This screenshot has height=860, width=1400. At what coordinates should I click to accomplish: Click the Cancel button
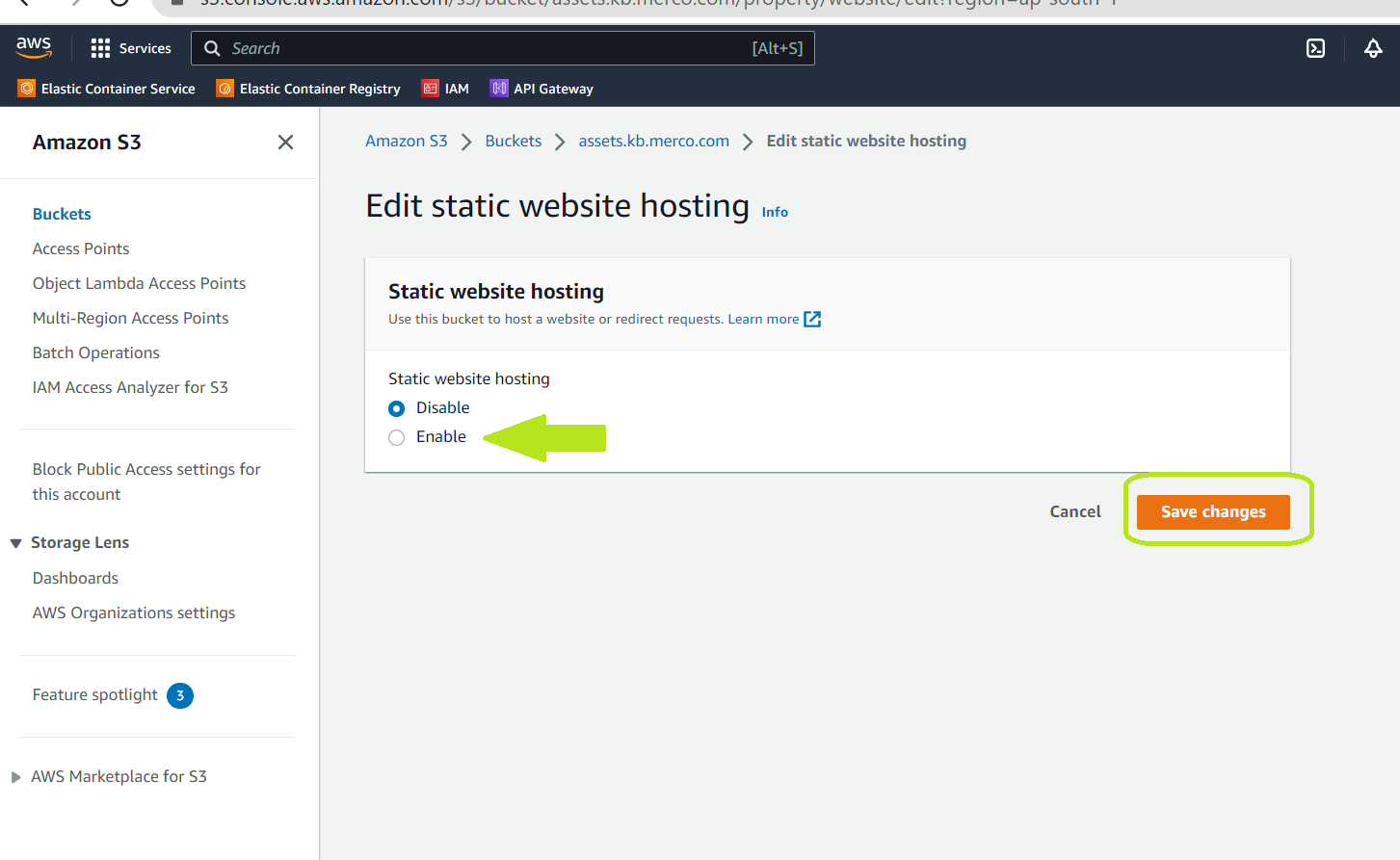(x=1075, y=511)
